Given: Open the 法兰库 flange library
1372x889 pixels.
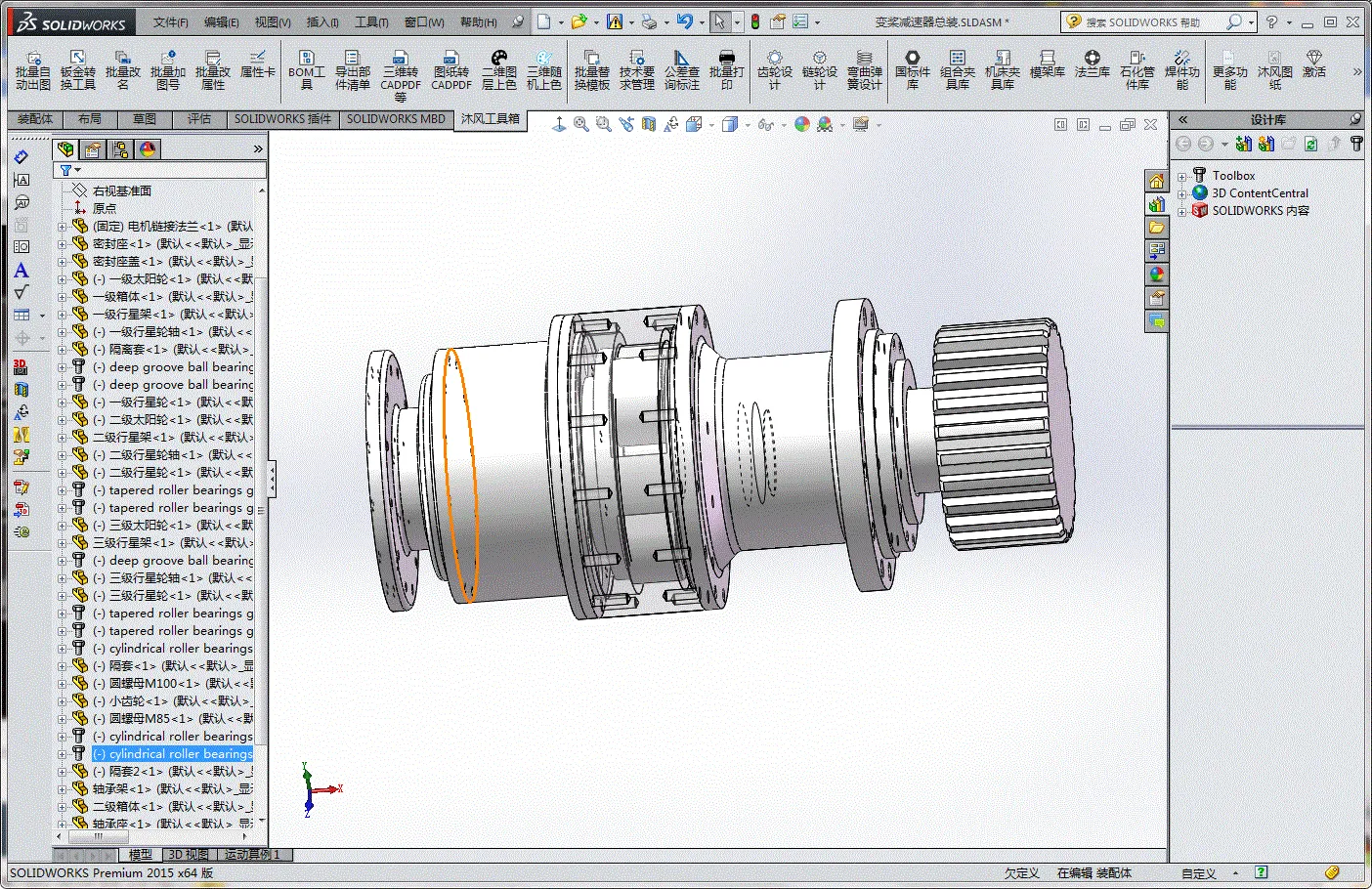Looking at the screenshot, I should click(1092, 64).
